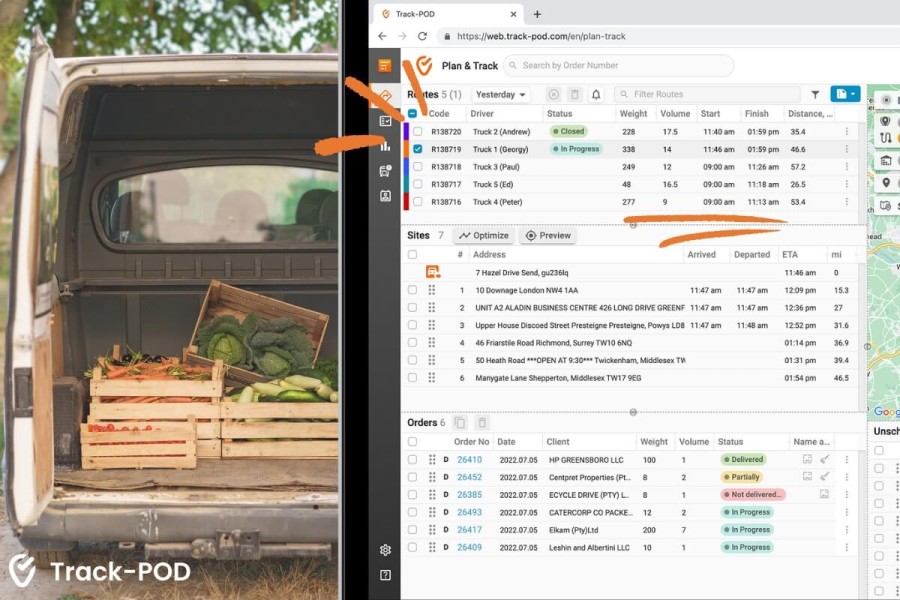Select the route path icon on the map toolbar

[x=884, y=137]
